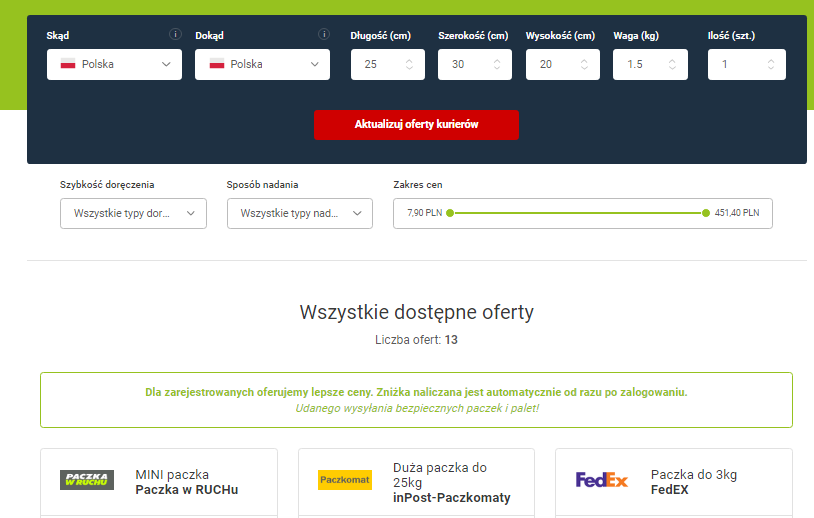814x518 pixels.
Task: Click the Paczkomat logo icon
Action: coord(344,480)
